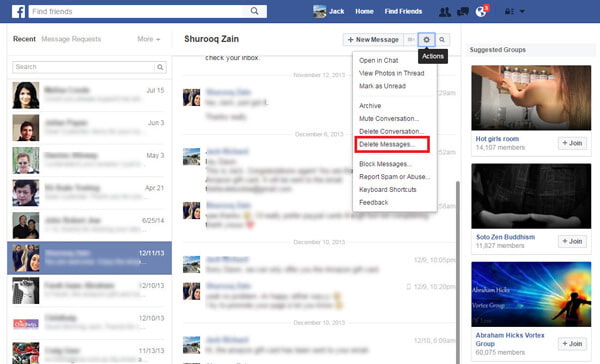Switch to Message Requests tab

71,39
